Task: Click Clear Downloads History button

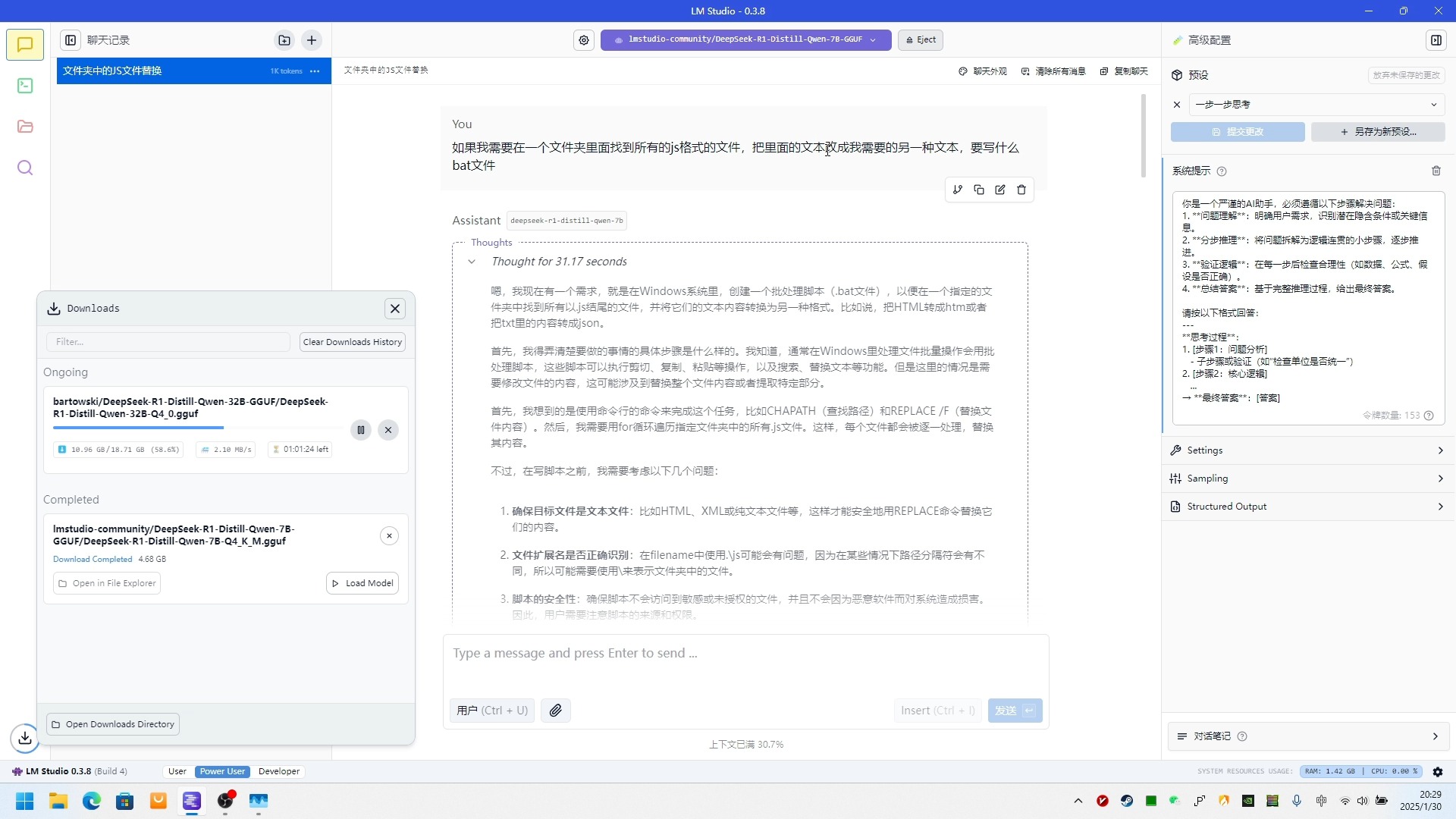Action: (x=353, y=342)
